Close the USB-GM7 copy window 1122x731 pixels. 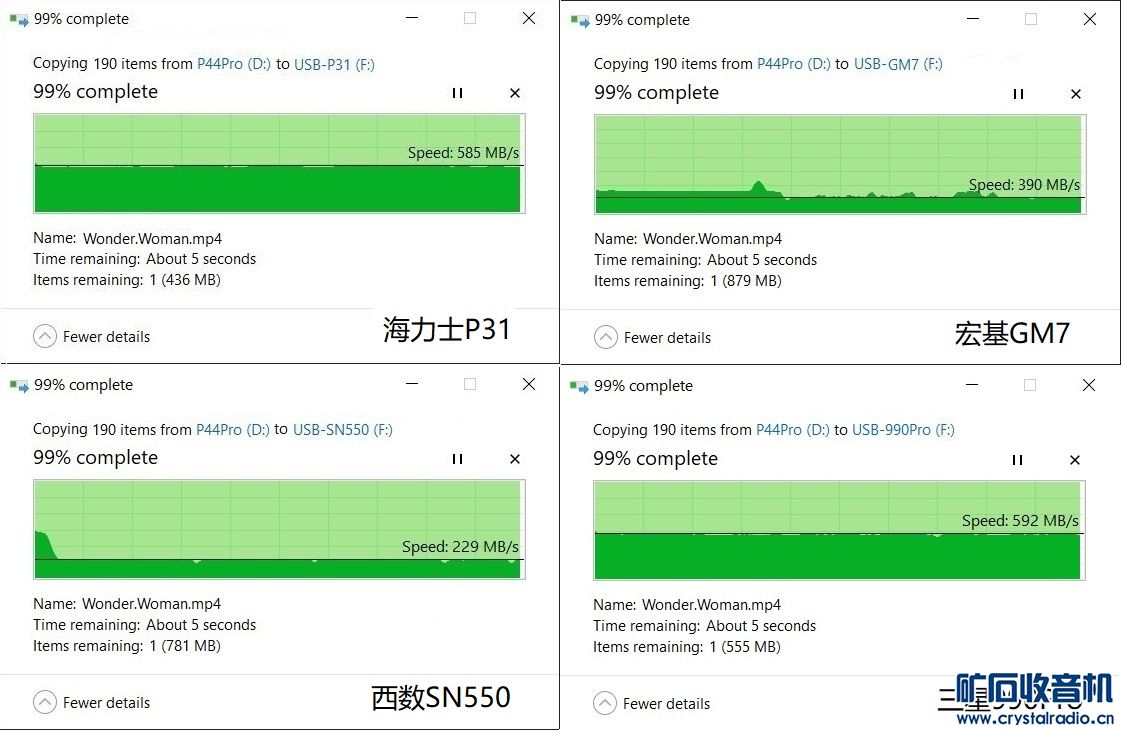point(1090,19)
